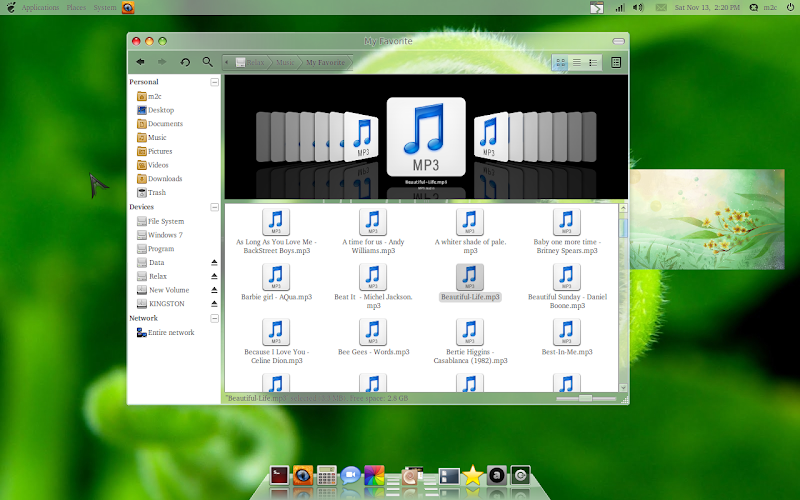800x500 pixels.
Task: Click the file list scrollbar up arrow
Action: tap(623, 208)
